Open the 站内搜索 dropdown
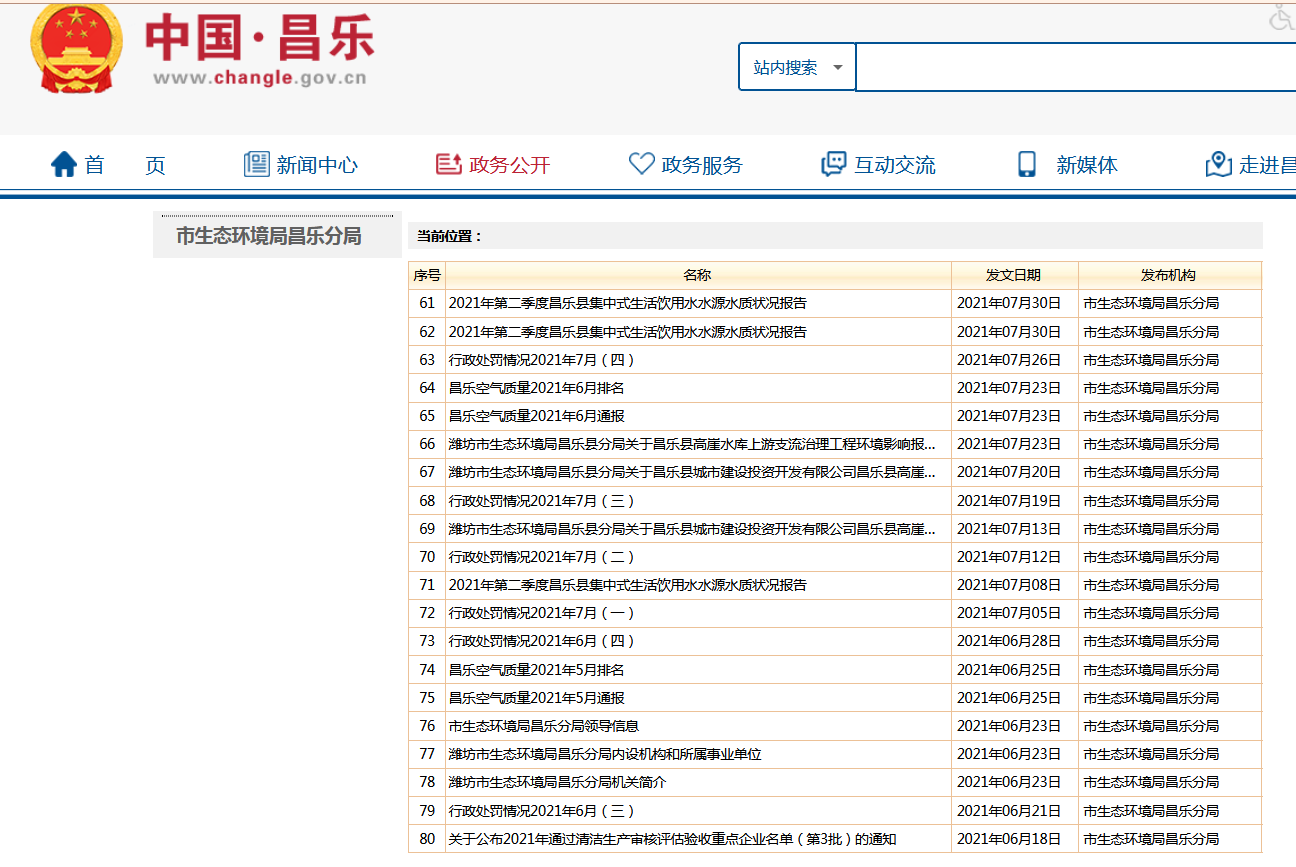Image resolution: width=1296 pixels, height=867 pixels. [x=797, y=68]
